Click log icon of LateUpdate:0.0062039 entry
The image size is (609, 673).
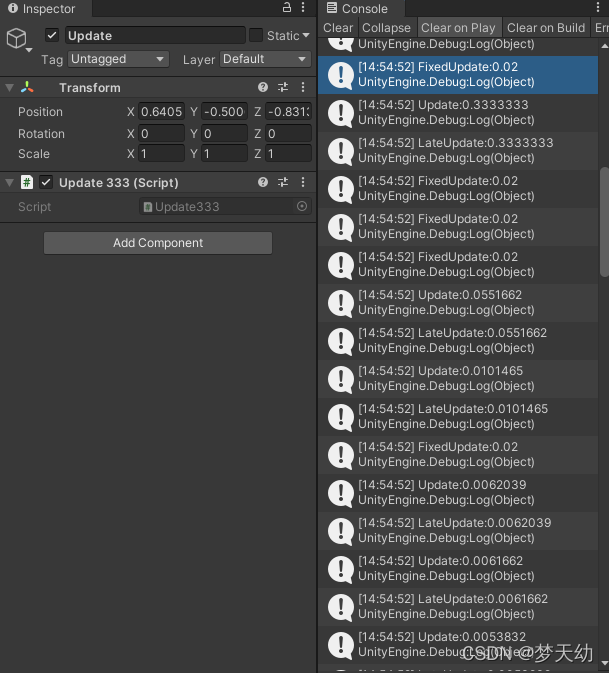pos(341,531)
